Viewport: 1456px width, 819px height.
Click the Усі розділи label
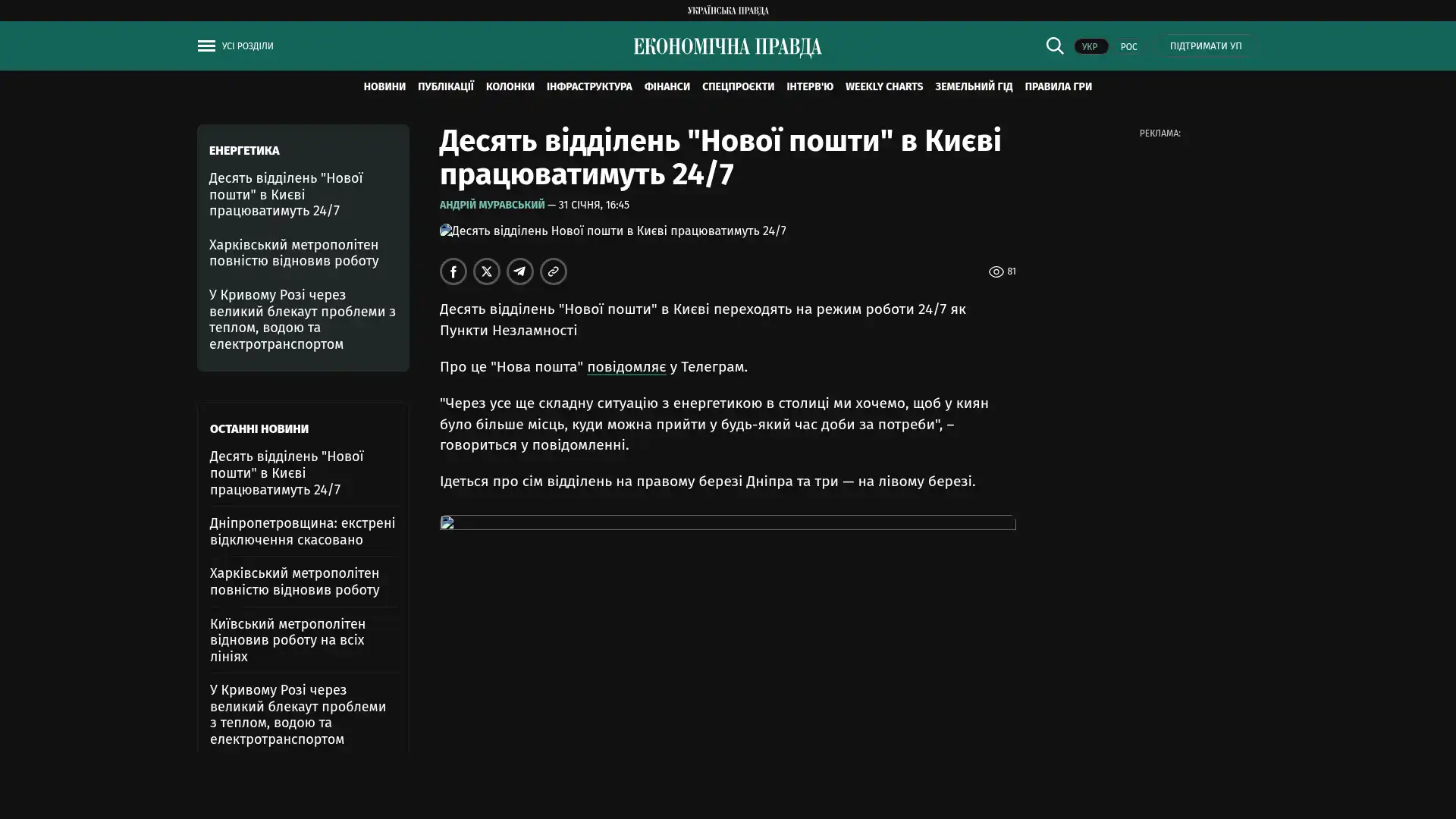point(248,46)
